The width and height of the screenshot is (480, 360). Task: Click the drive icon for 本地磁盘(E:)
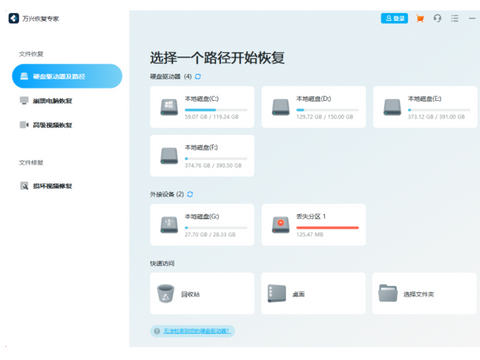point(392,107)
